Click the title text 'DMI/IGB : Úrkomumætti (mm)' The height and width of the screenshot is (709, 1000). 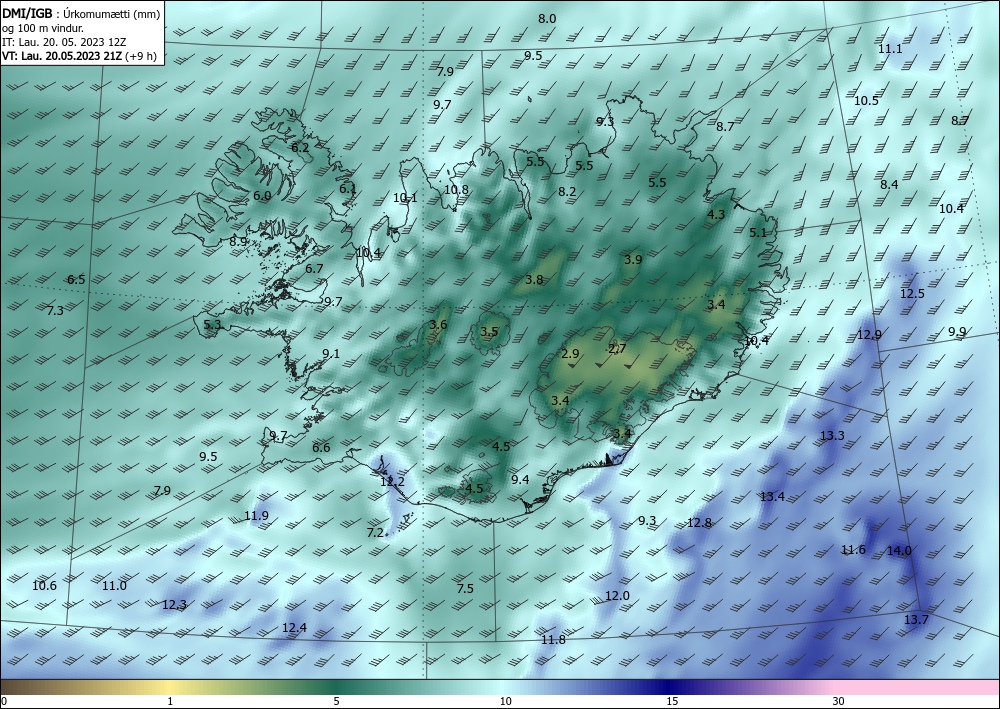point(81,13)
